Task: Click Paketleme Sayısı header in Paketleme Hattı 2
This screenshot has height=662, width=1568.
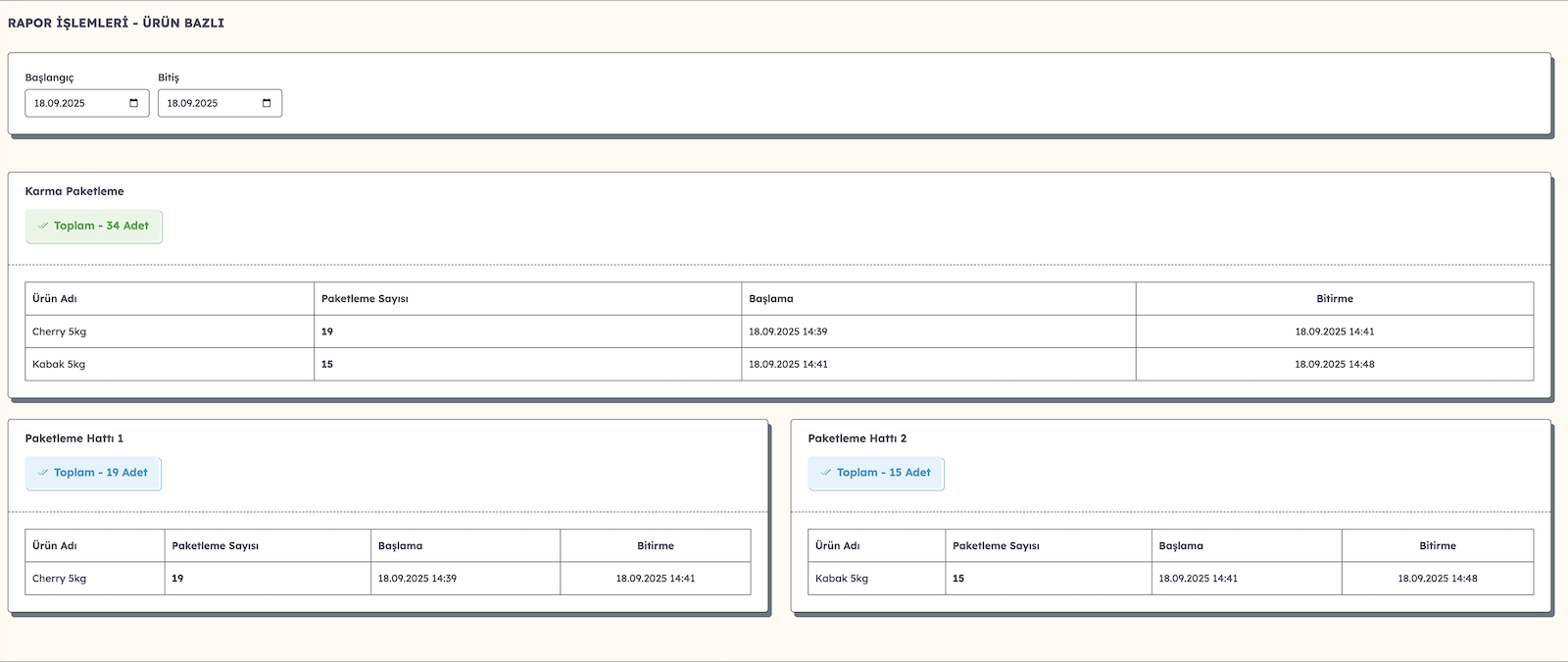Action: click(x=996, y=546)
